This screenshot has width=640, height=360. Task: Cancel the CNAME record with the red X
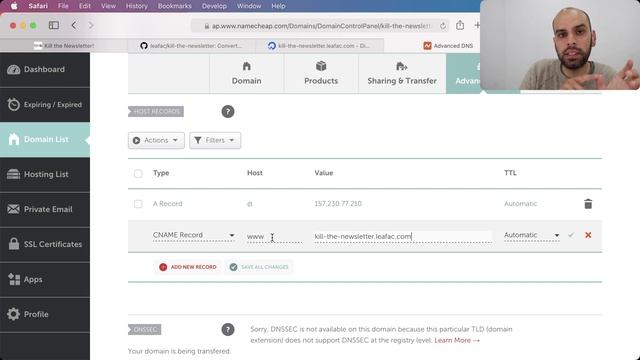(588, 235)
